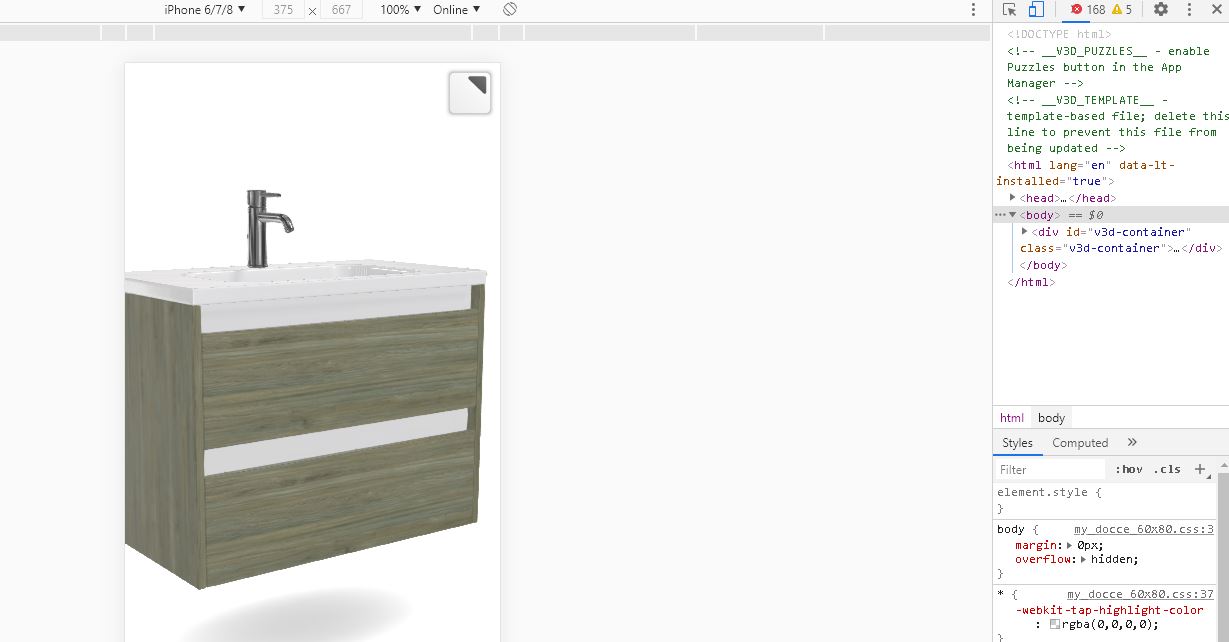
Task: Open the my_docce_60x80.css:3 source link
Action: (x=1144, y=529)
